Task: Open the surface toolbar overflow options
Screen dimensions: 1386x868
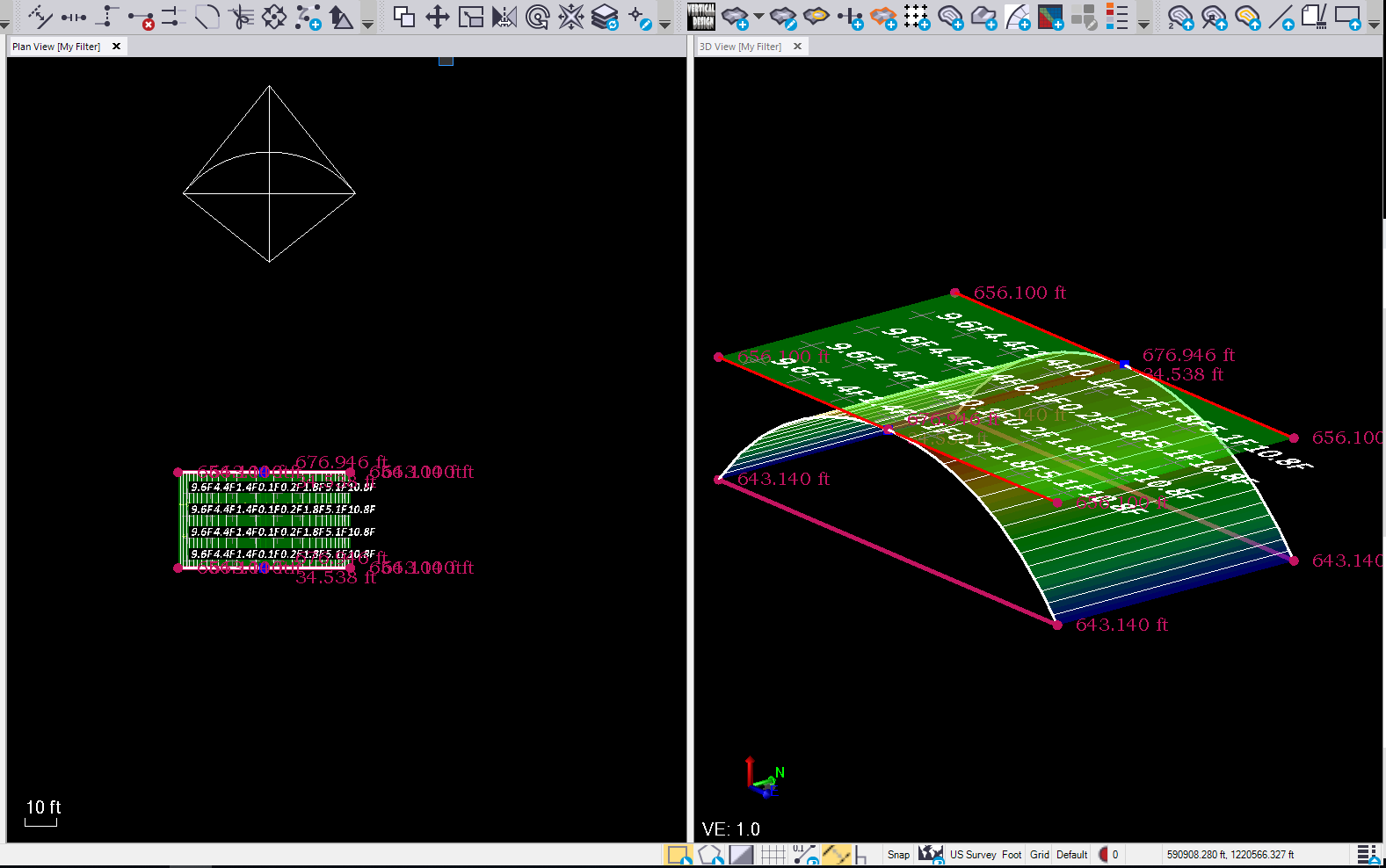Action: click(1143, 24)
